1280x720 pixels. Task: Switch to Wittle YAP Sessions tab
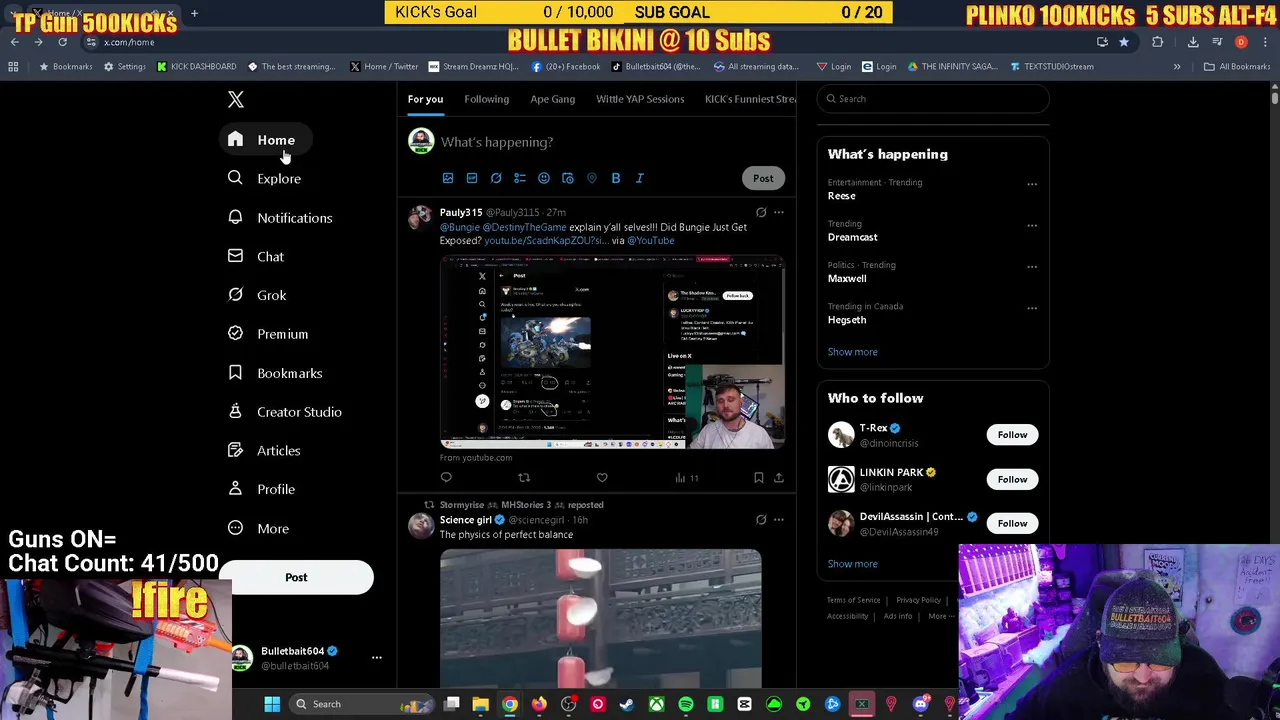point(640,99)
